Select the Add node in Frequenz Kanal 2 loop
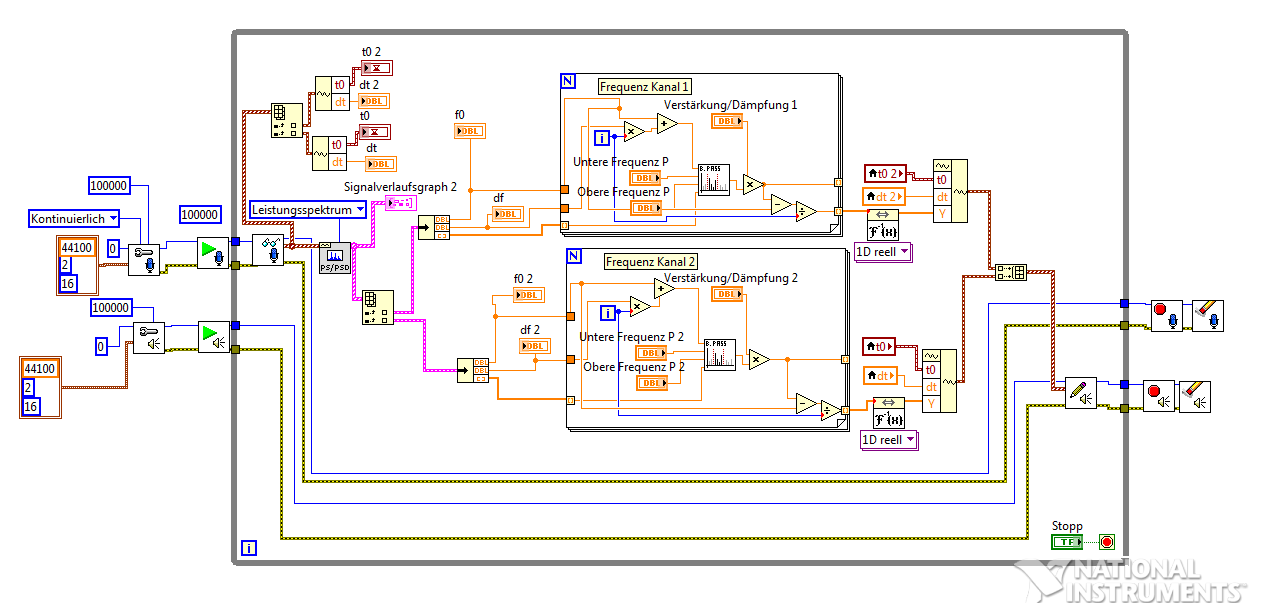 [x=665, y=289]
